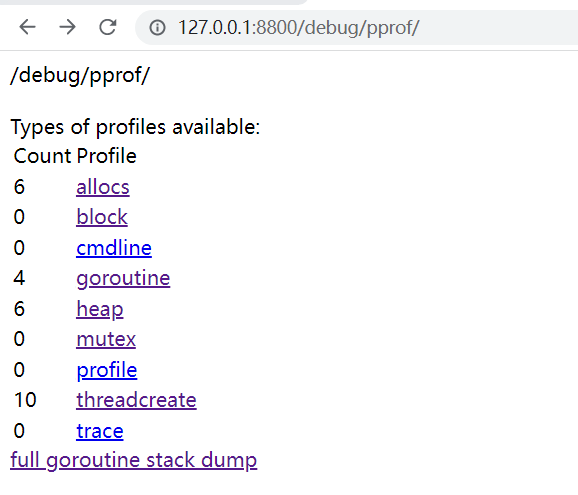Click the /debug/pprof/ page heading
578x495 pixels.
[x=80, y=76]
